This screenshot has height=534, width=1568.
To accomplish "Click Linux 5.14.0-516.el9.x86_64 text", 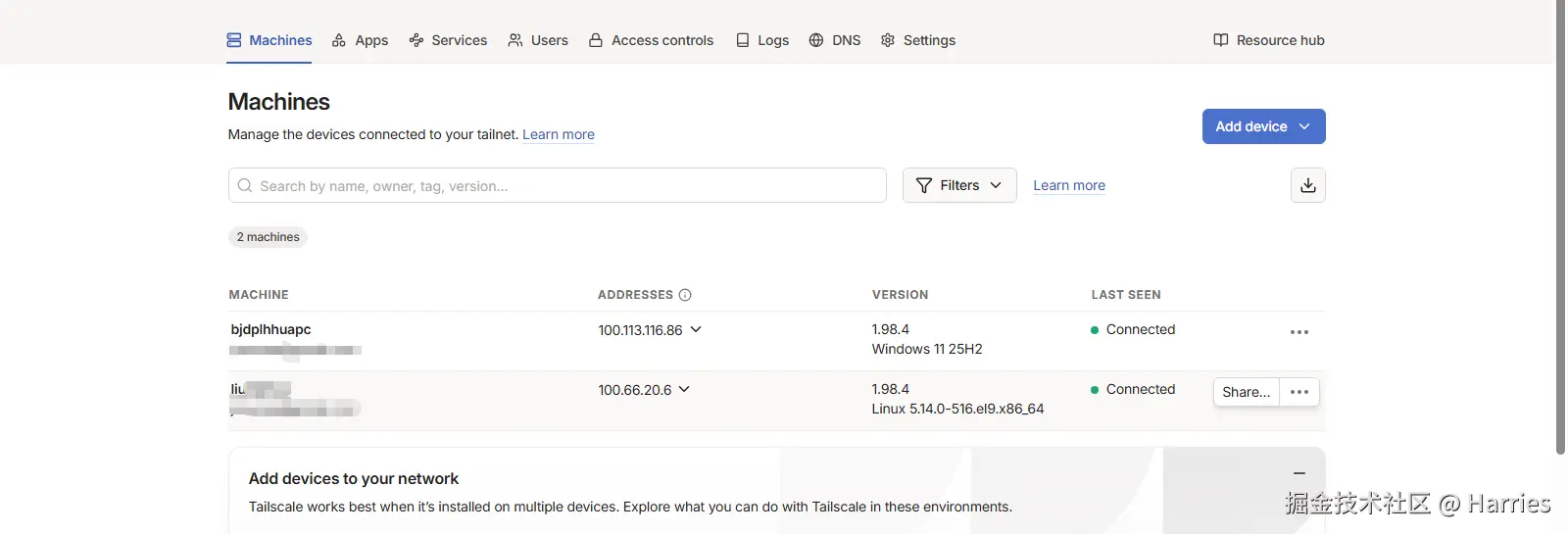I will point(957,409).
